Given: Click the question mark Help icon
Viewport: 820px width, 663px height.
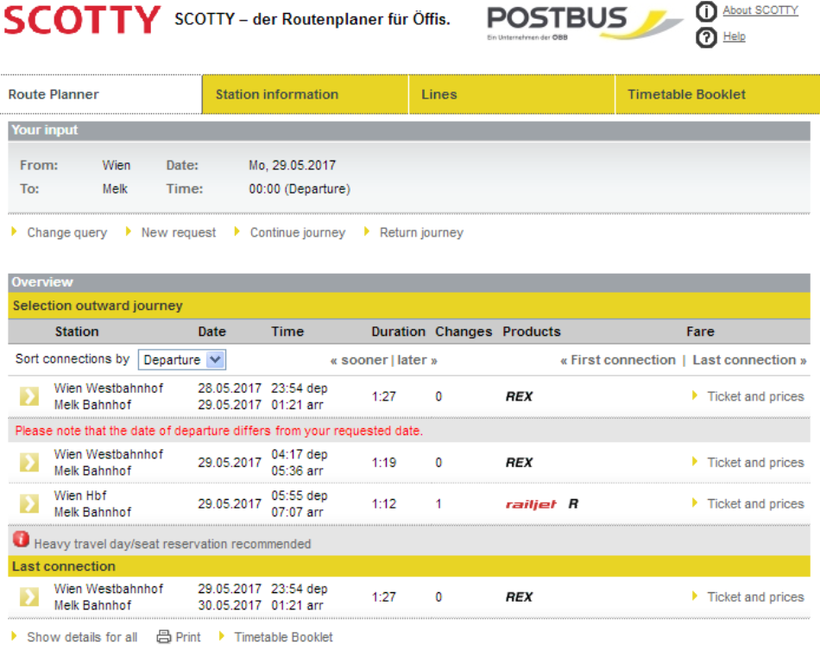Looking at the screenshot, I should 706,37.
